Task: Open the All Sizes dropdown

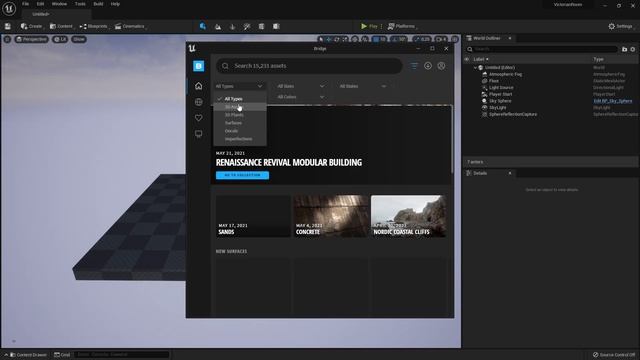Action: pos(301,86)
